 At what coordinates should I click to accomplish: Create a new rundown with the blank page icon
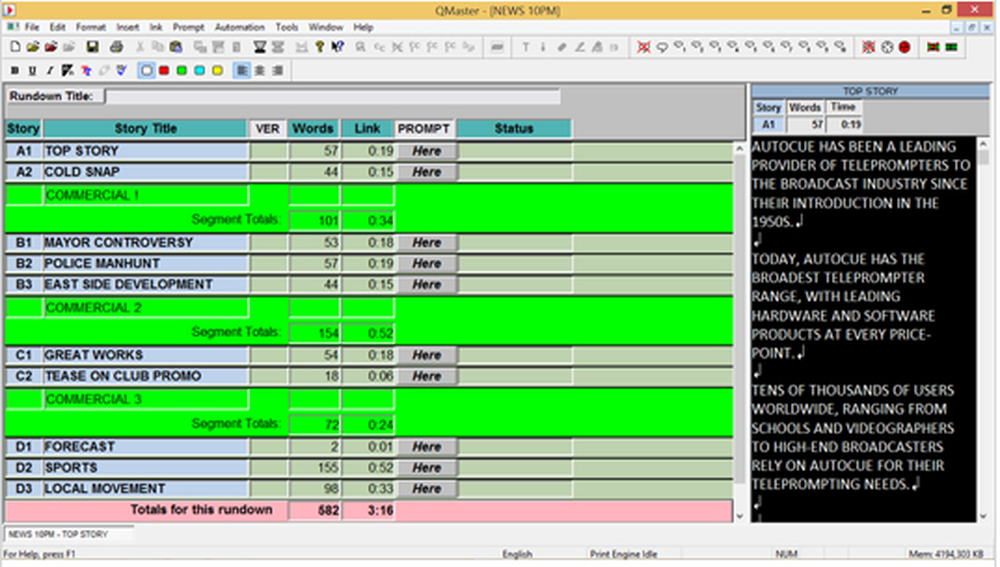pos(15,47)
